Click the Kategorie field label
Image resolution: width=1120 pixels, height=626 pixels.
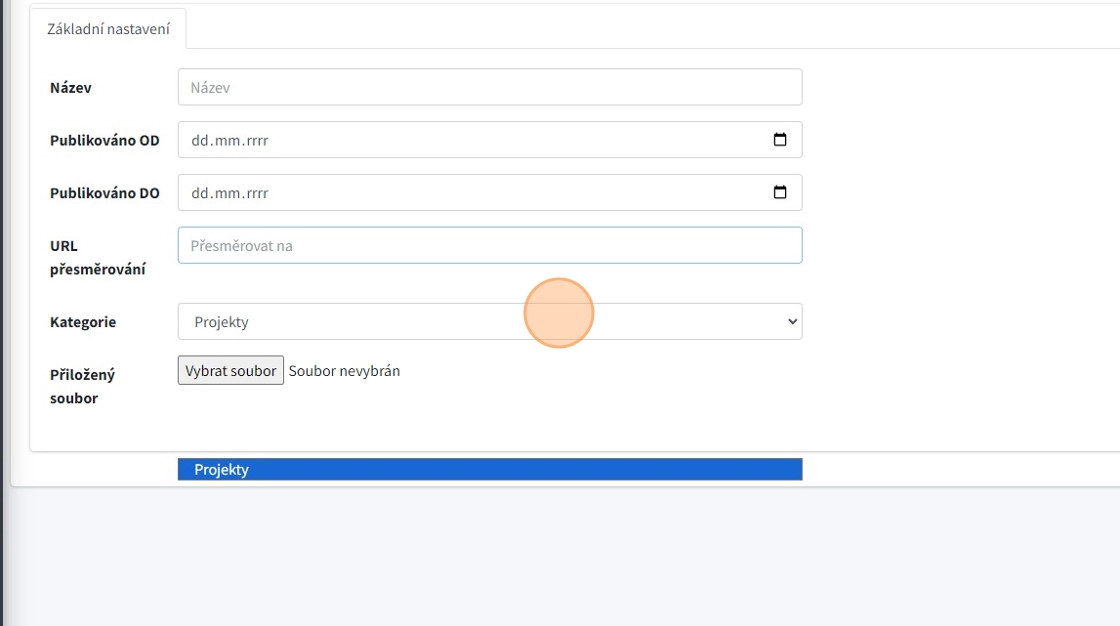point(83,322)
